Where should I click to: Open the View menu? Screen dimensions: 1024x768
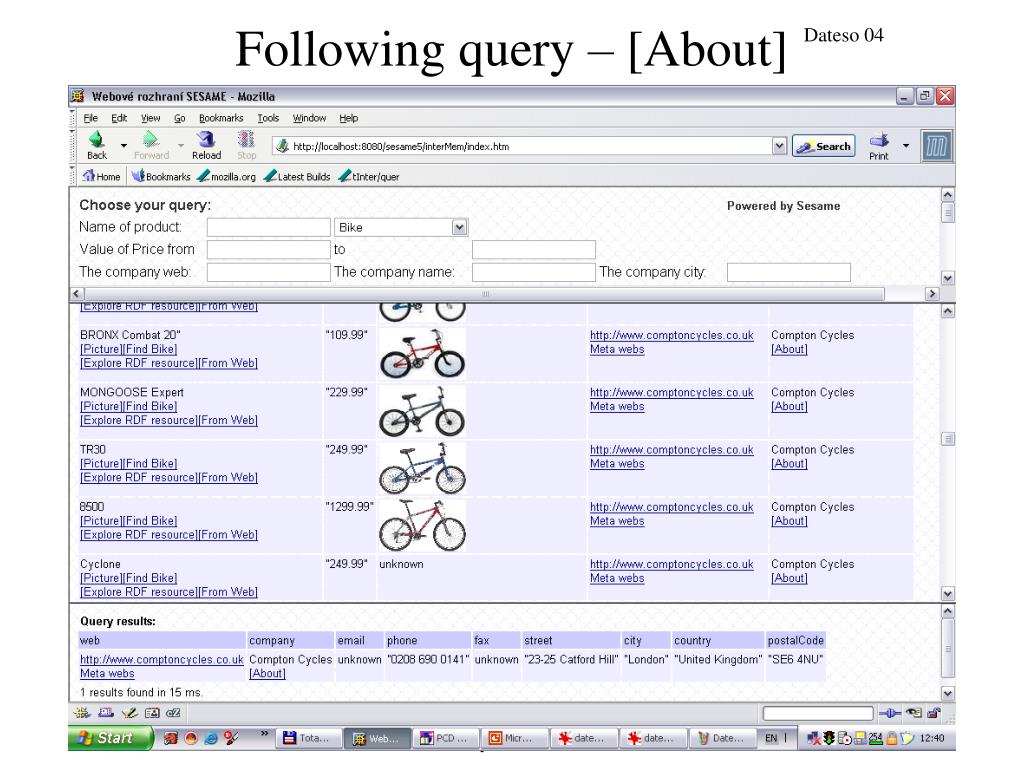[x=150, y=118]
